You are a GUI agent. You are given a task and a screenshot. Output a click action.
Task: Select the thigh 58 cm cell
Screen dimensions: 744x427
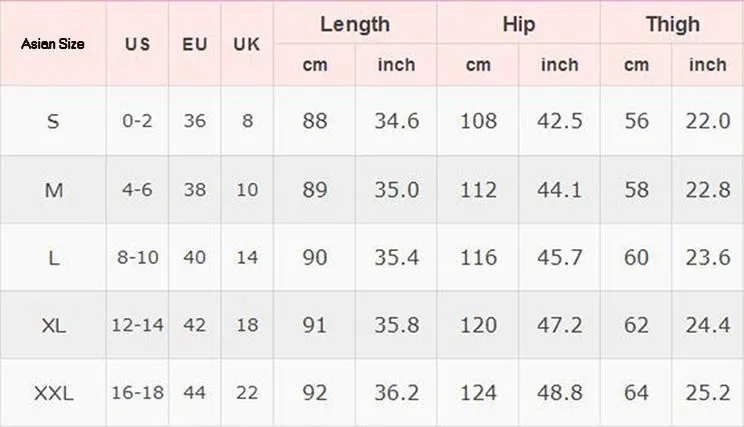click(x=636, y=190)
